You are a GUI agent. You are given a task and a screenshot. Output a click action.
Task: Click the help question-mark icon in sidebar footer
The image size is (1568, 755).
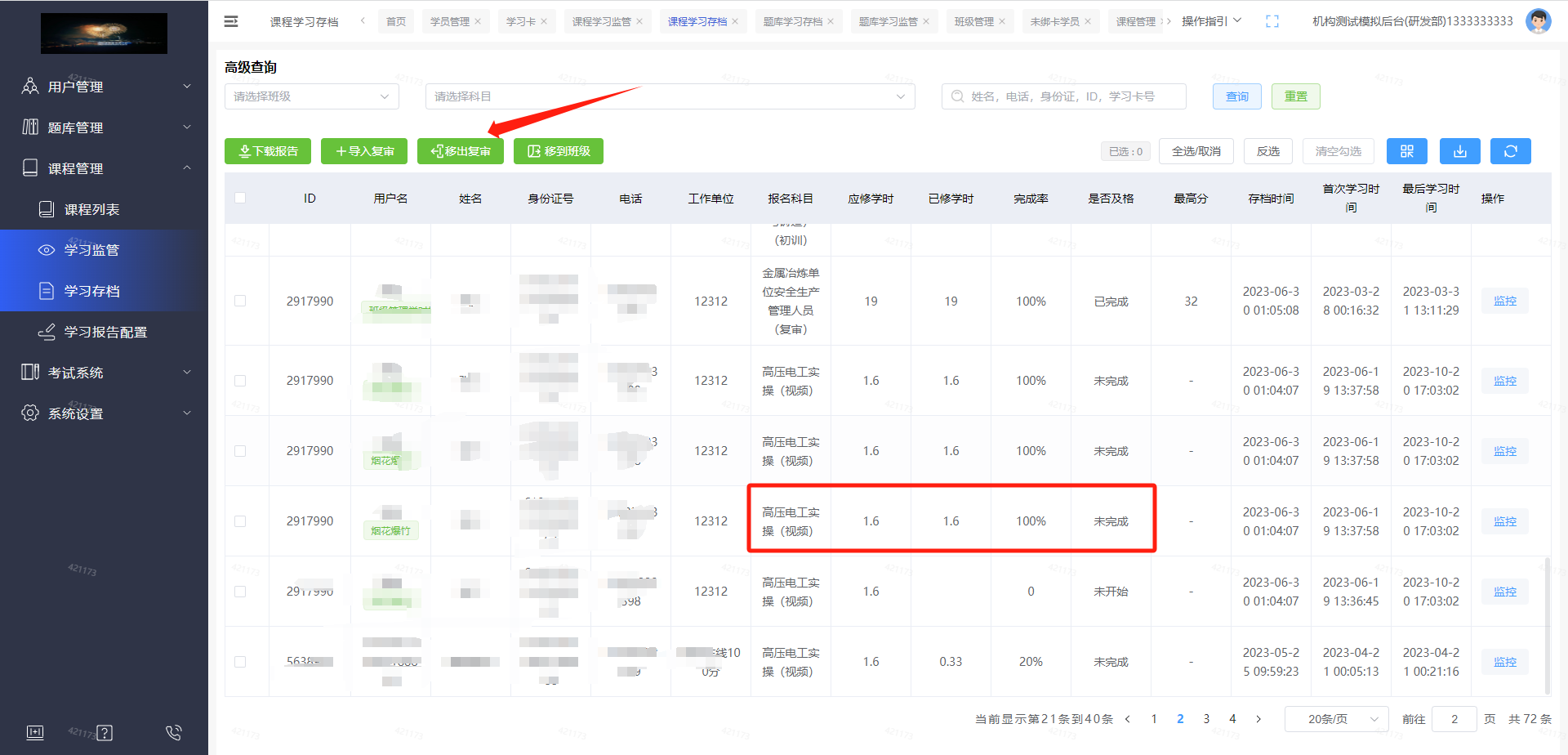[105, 732]
